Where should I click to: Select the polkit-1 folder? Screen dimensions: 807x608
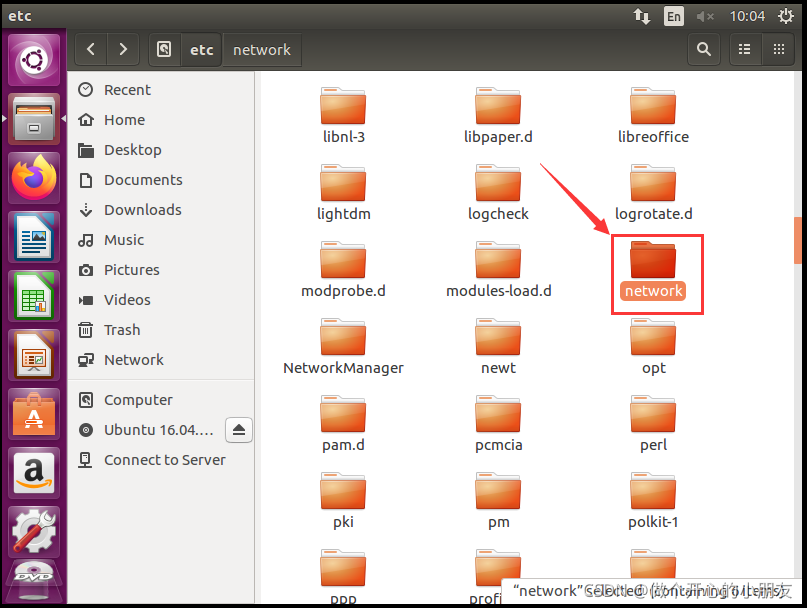pyautogui.click(x=653, y=500)
